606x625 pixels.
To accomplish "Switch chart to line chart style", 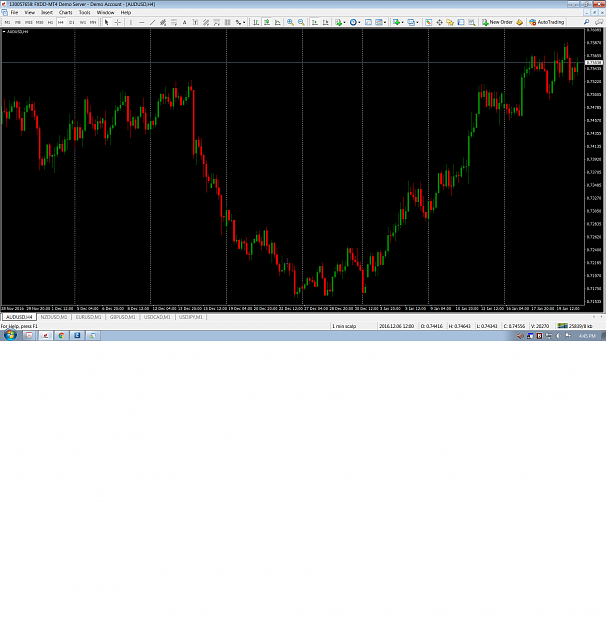I will coord(277,22).
